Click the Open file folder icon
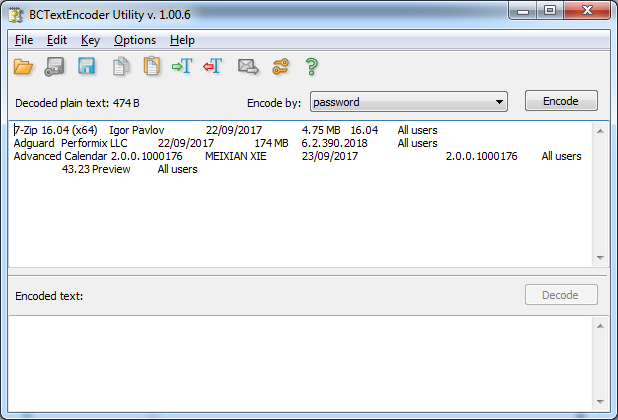The height and width of the screenshot is (420, 618). 24,67
